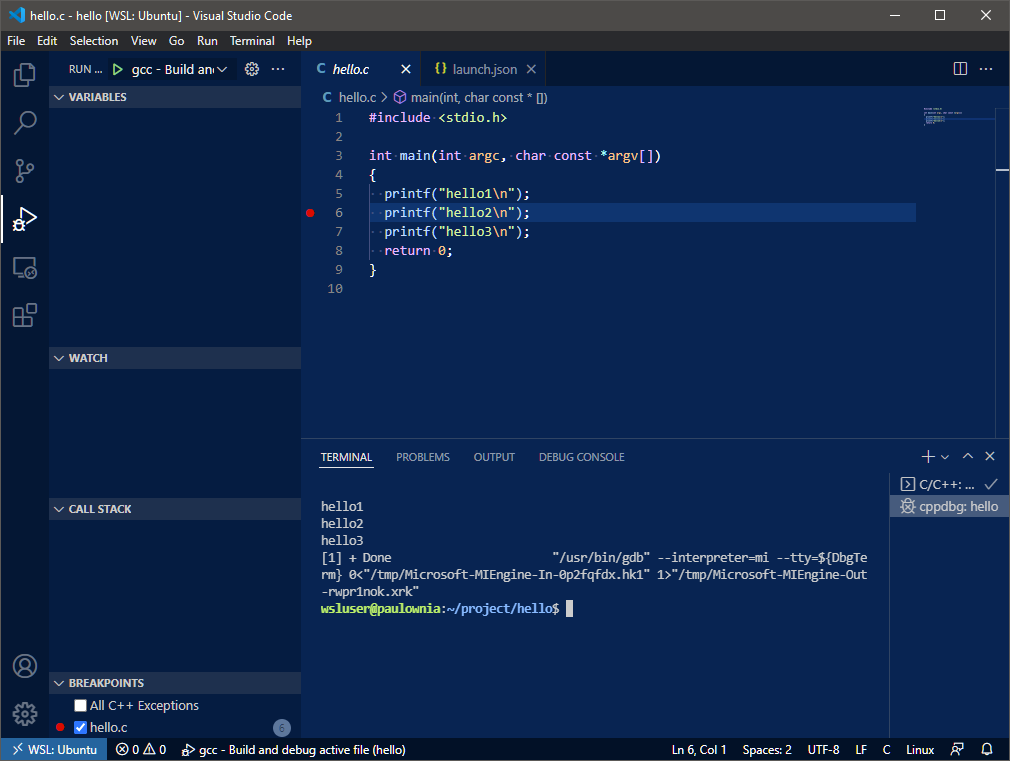Open the Accounts icon in activity bar
Screen dimensions: 1010x761
pos(24,666)
